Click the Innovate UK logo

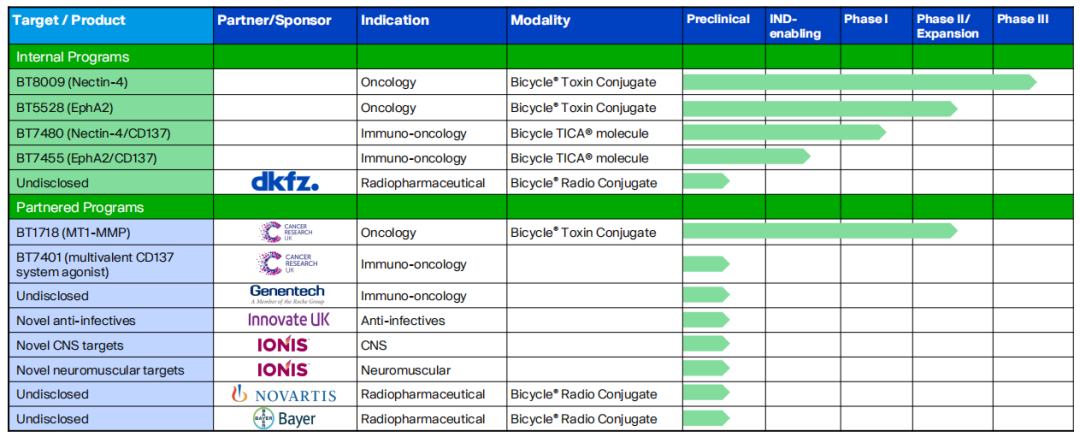(x=289, y=320)
